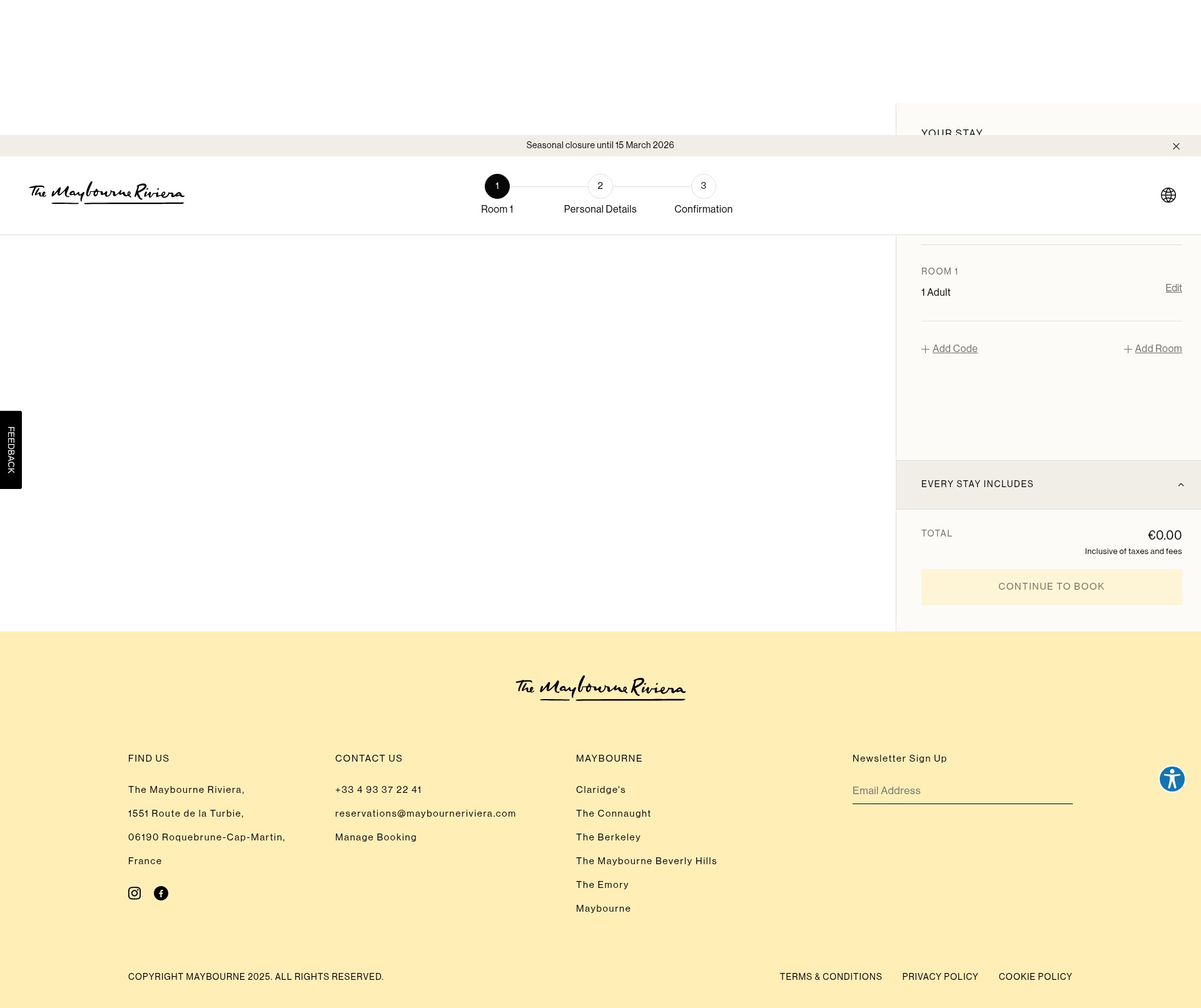Open the language globe icon
The image size is (1201, 1008).
(x=1168, y=195)
